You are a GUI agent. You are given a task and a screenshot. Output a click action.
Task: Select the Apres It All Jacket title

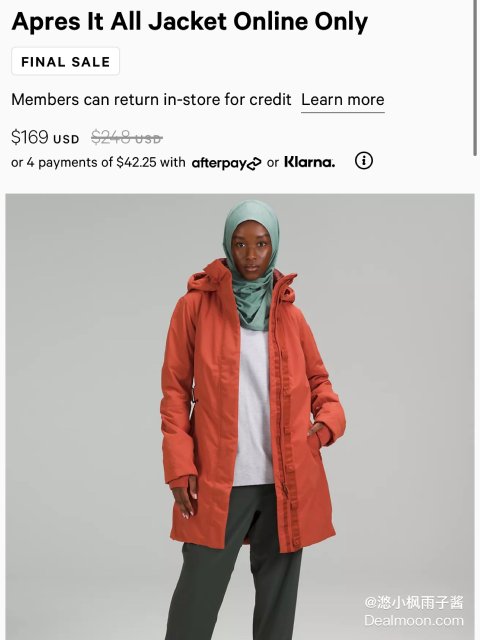point(190,22)
